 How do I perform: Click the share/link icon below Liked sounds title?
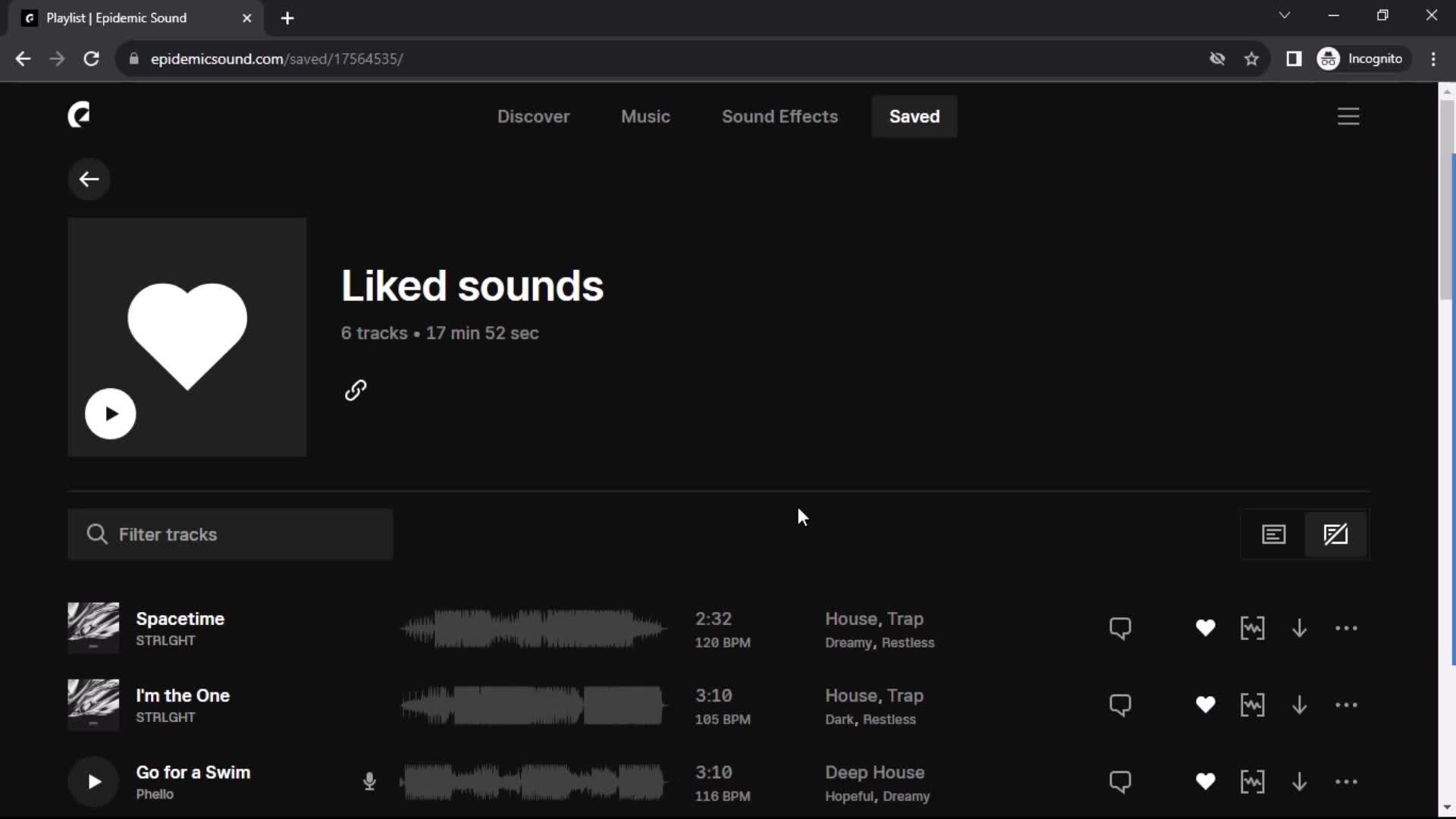(357, 391)
